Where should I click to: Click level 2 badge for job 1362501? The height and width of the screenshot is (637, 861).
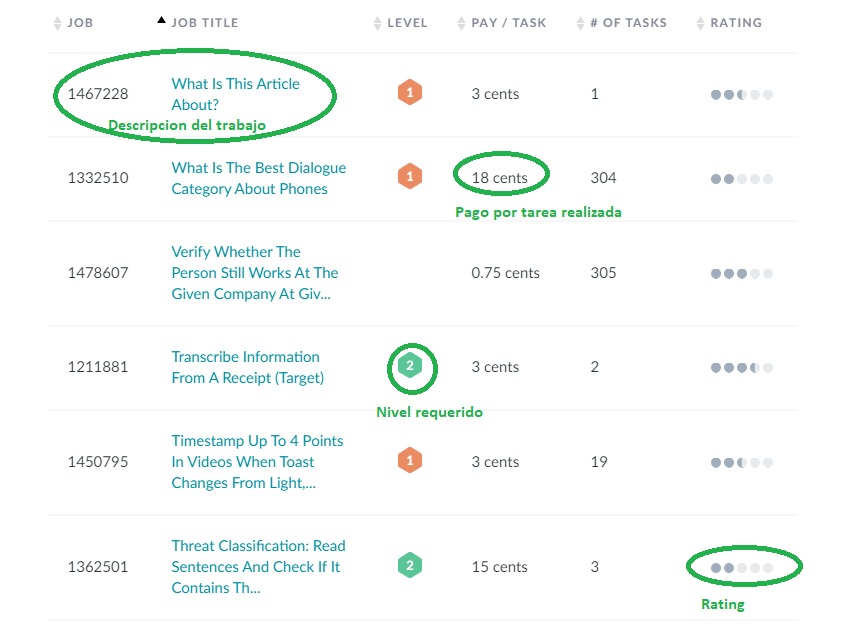(408, 566)
